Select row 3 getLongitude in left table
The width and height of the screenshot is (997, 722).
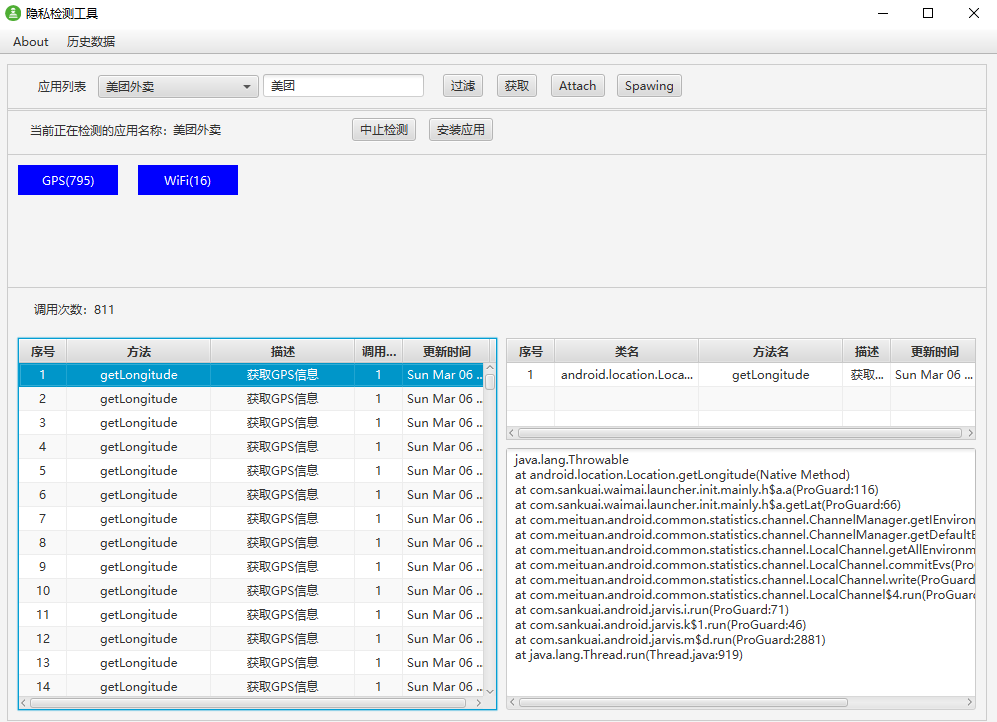[251, 423]
